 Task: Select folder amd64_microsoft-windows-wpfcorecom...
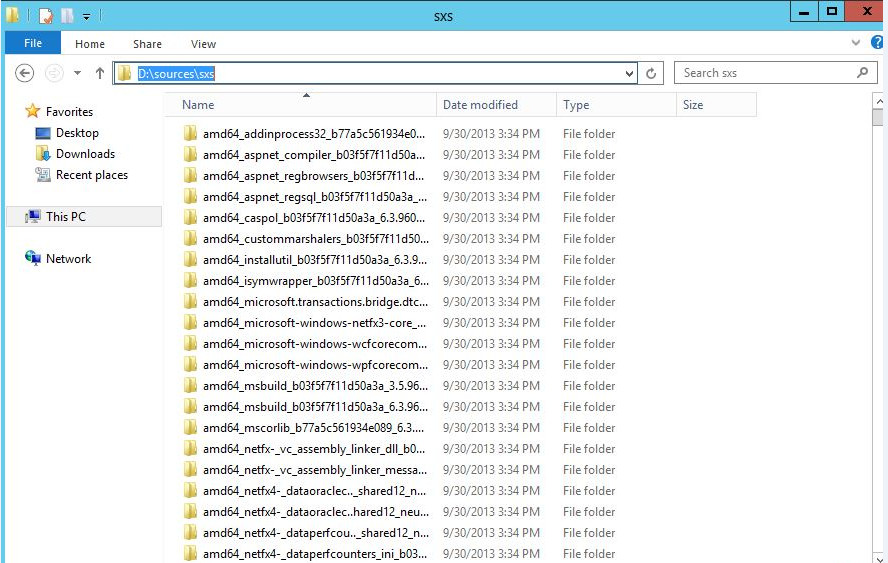[315, 364]
